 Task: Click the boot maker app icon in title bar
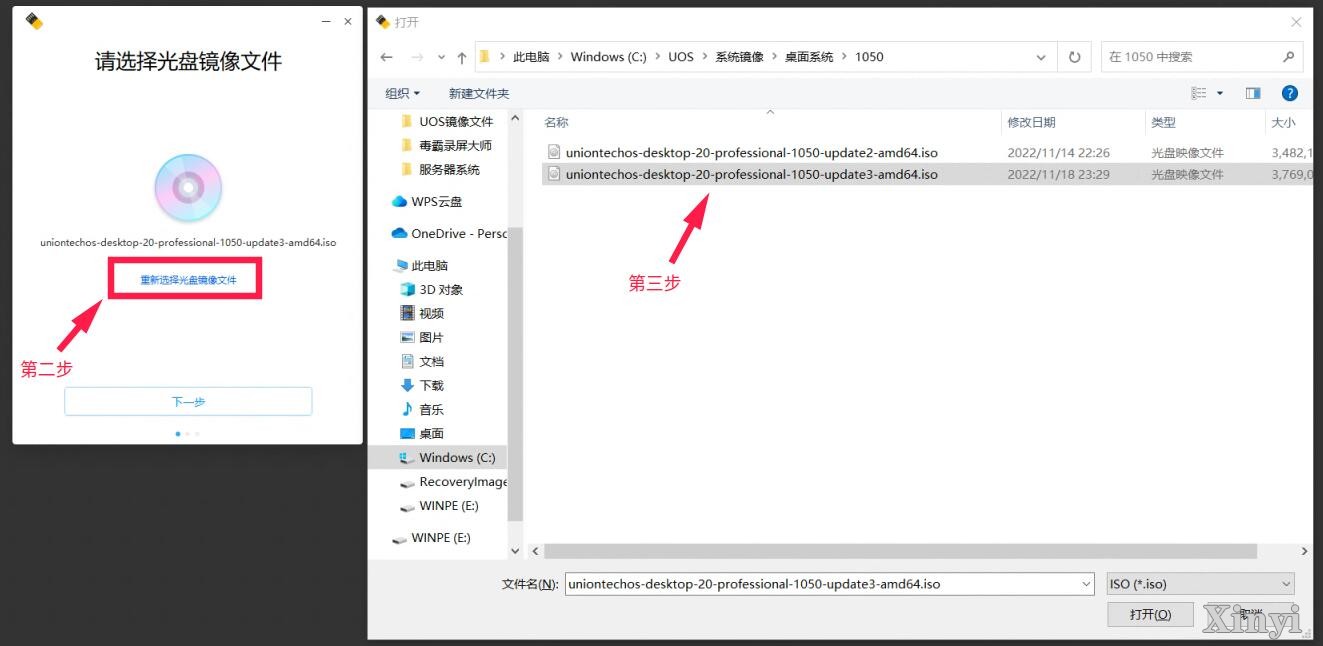[x=34, y=21]
